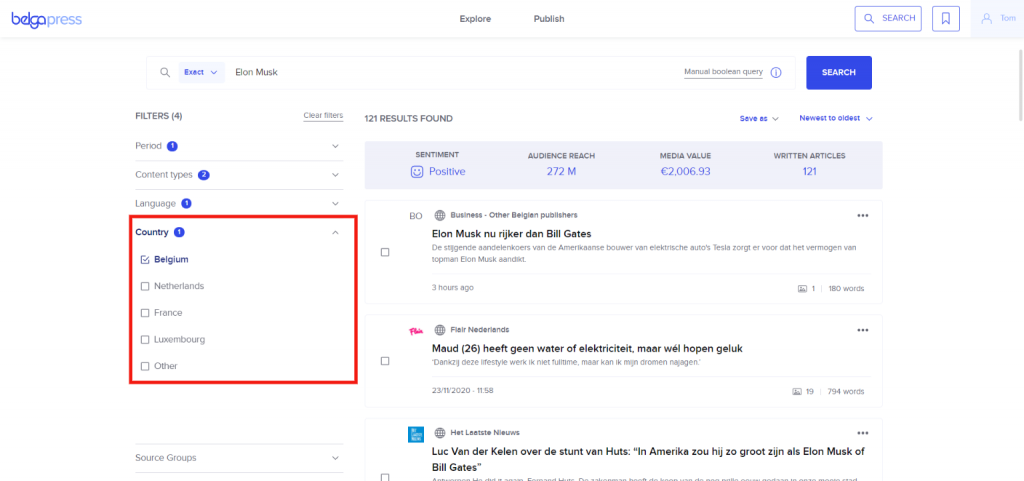The height and width of the screenshot is (481, 1024).
Task: Expand the Source Groups filter section
Action: coord(239,458)
